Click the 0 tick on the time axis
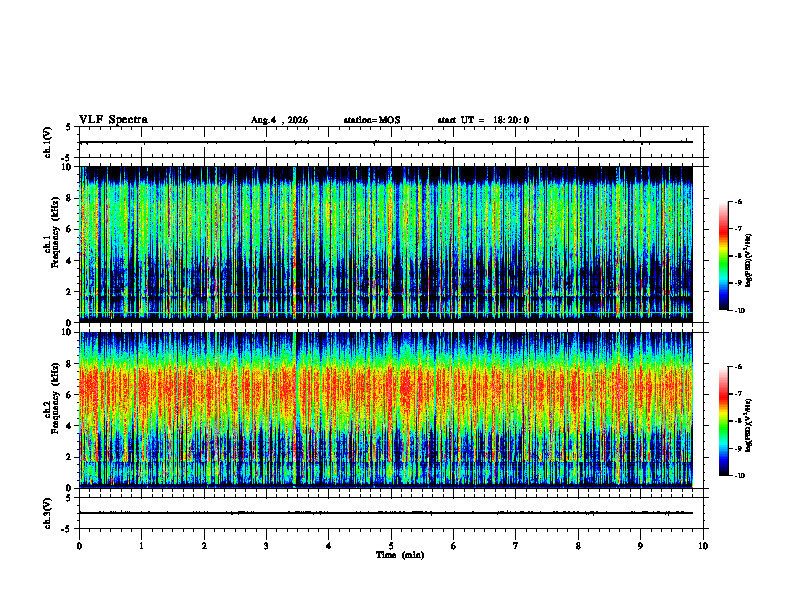 pyautogui.click(x=79, y=546)
